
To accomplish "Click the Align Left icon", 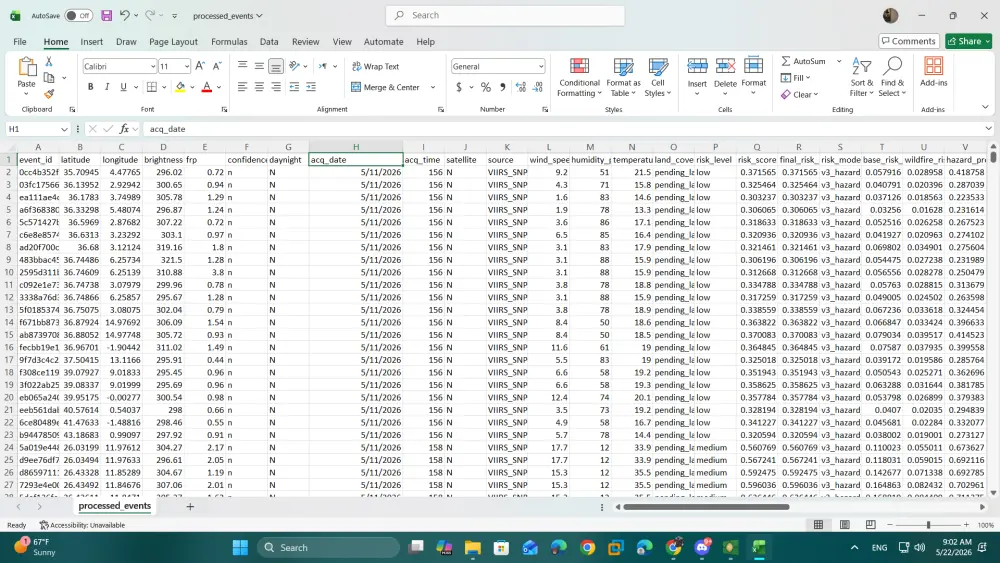I will click(x=242, y=87).
